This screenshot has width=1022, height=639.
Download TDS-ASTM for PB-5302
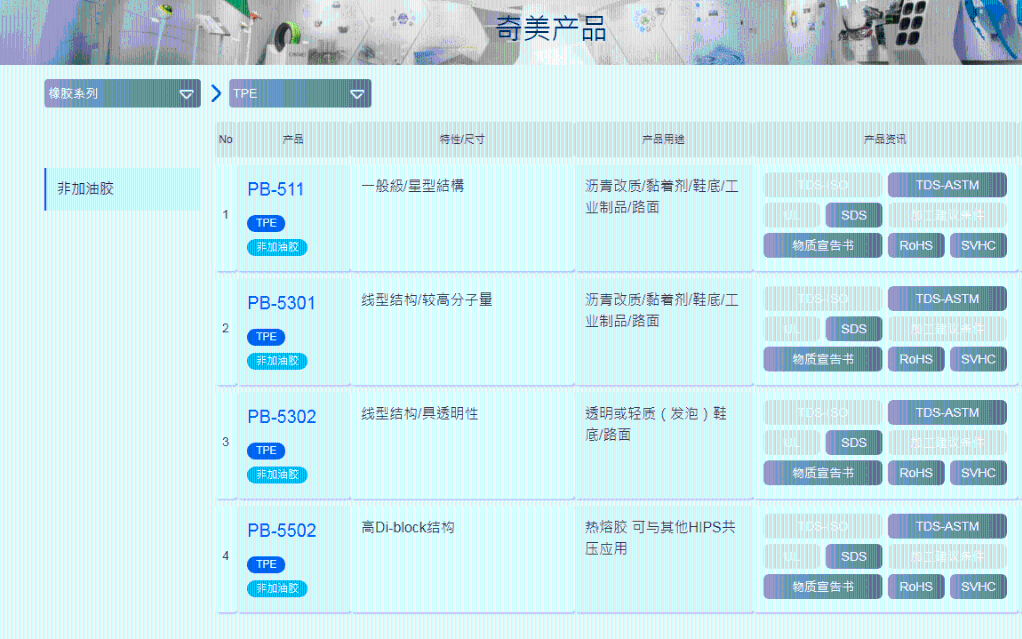pos(947,413)
